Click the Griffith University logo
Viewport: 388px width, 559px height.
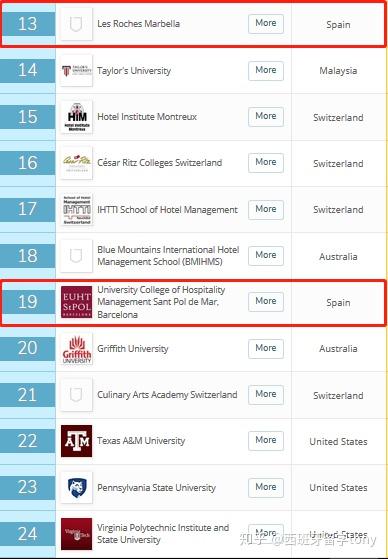pos(76,349)
